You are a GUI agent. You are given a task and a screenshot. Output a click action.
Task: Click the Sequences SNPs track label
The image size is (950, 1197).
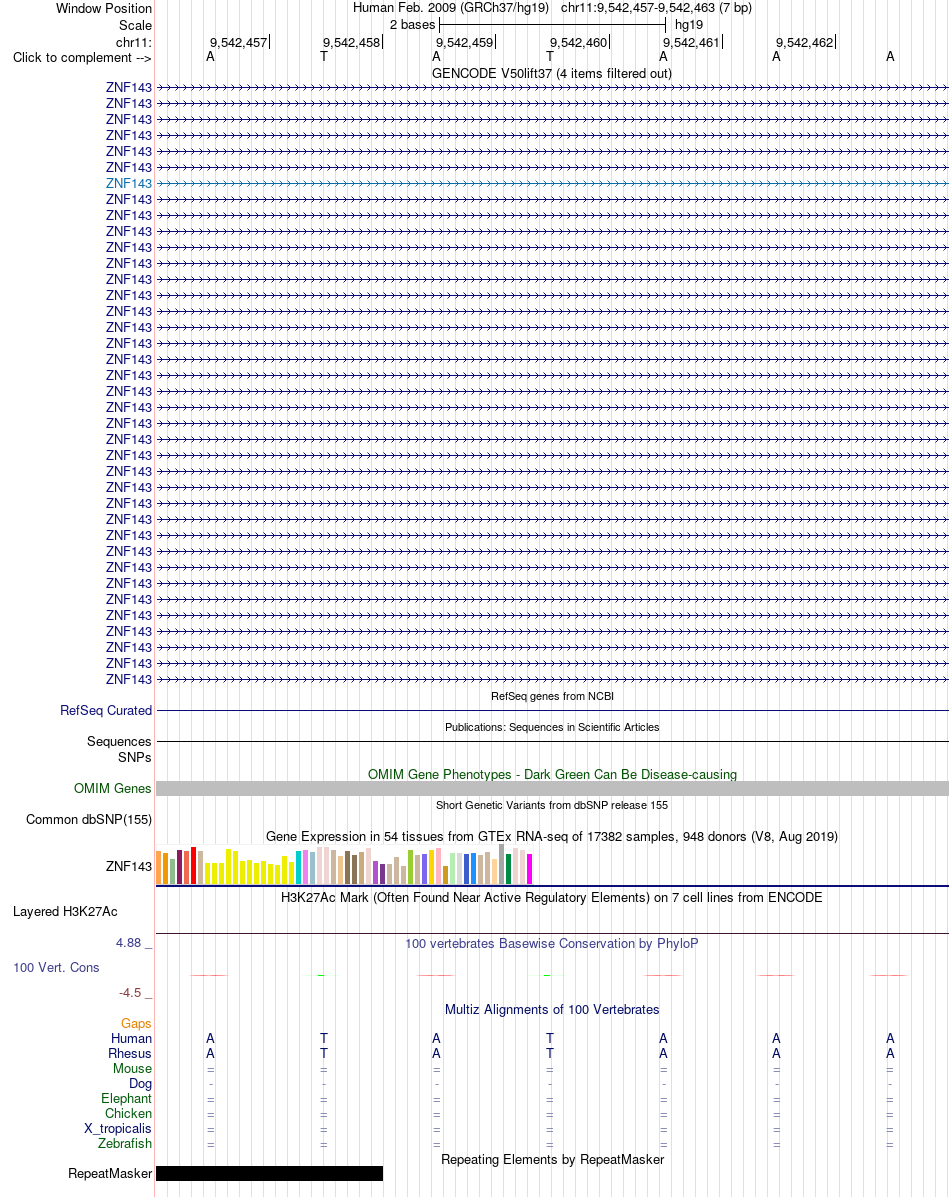(119, 749)
